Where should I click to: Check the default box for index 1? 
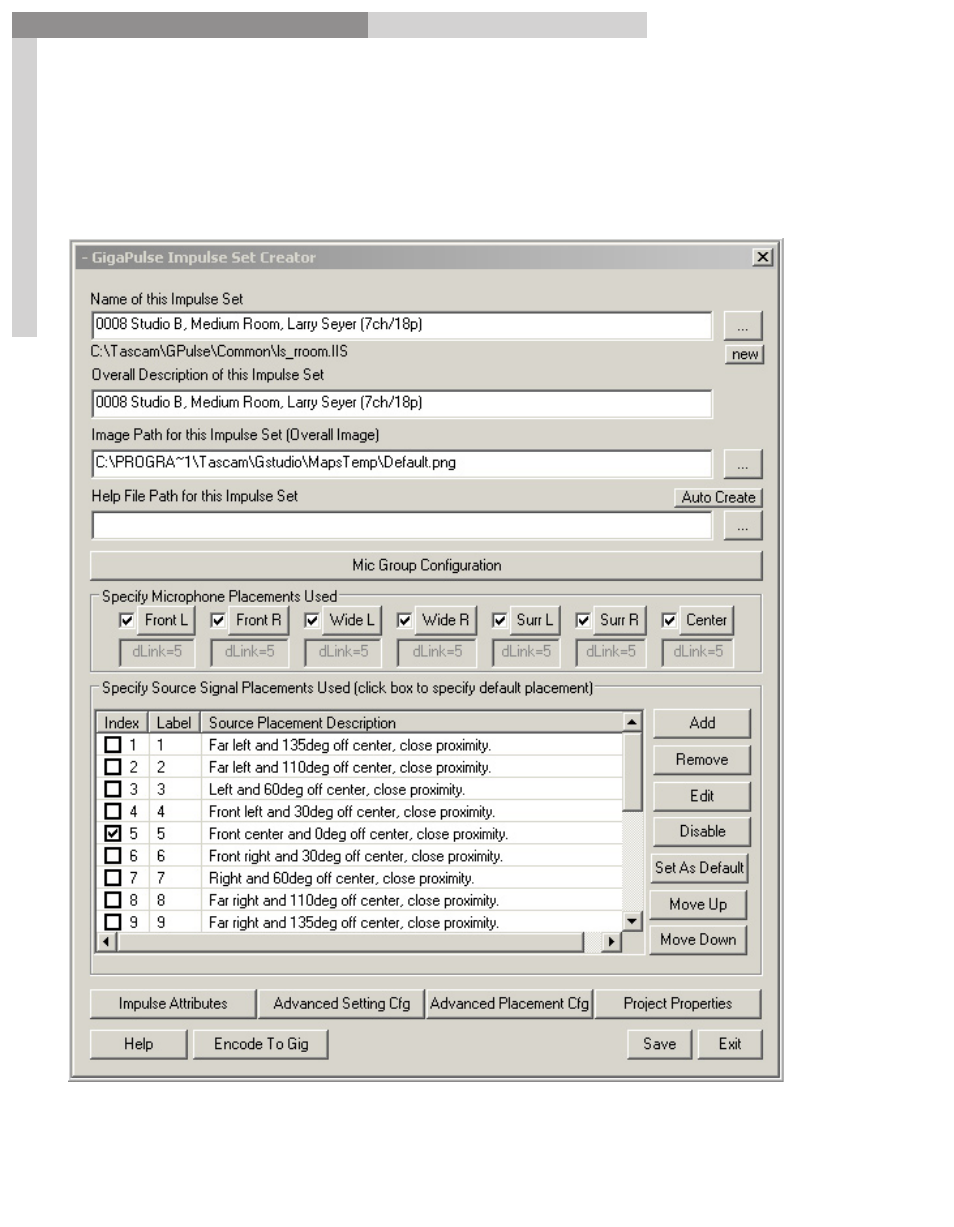tap(113, 745)
